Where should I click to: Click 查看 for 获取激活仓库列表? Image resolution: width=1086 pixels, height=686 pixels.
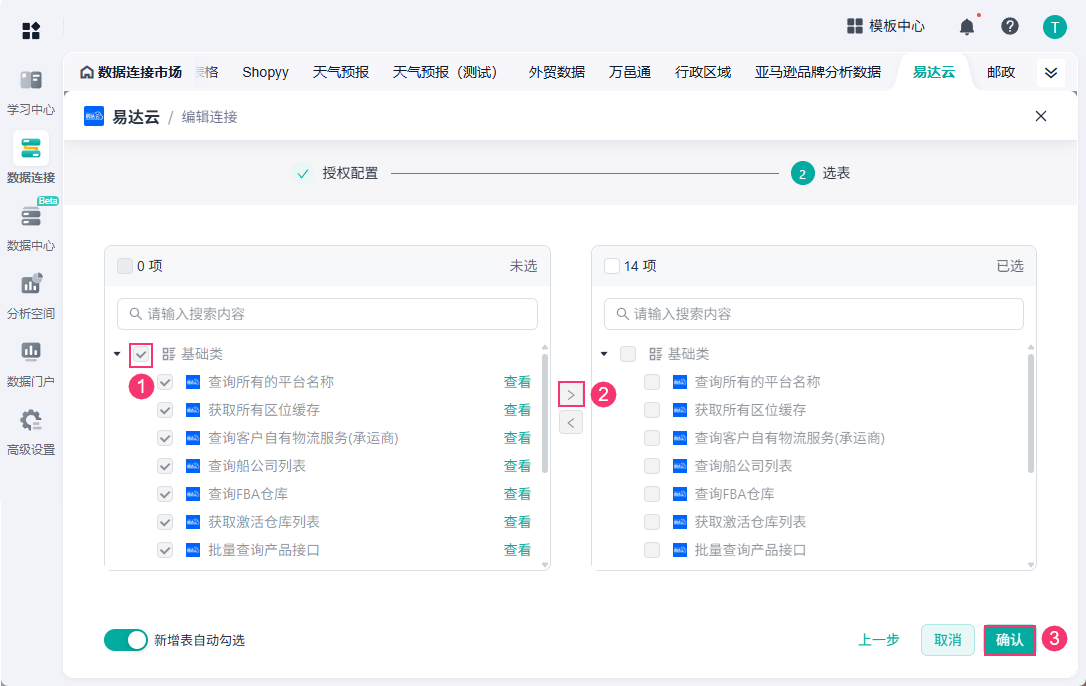point(517,522)
